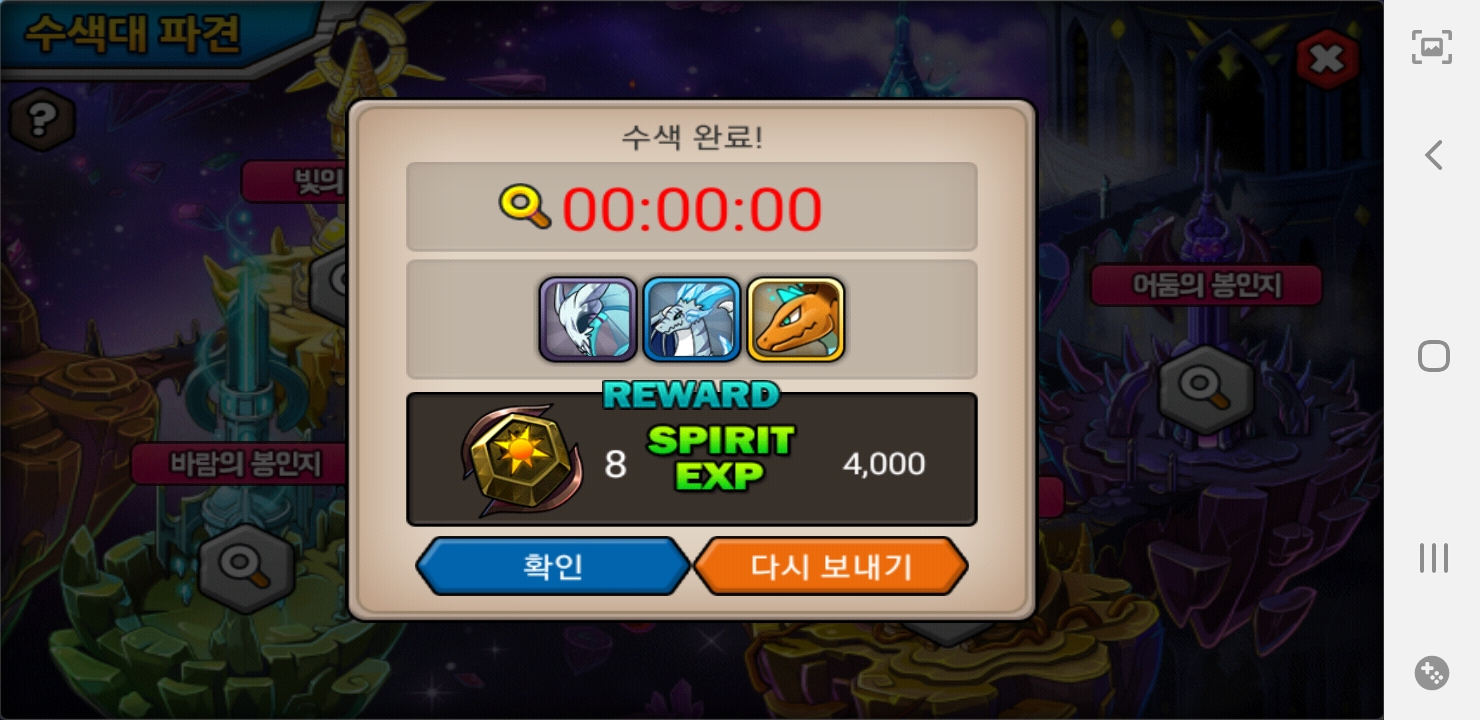Tap the Android home button
This screenshot has height=720, width=1480.
coord(1433,356)
